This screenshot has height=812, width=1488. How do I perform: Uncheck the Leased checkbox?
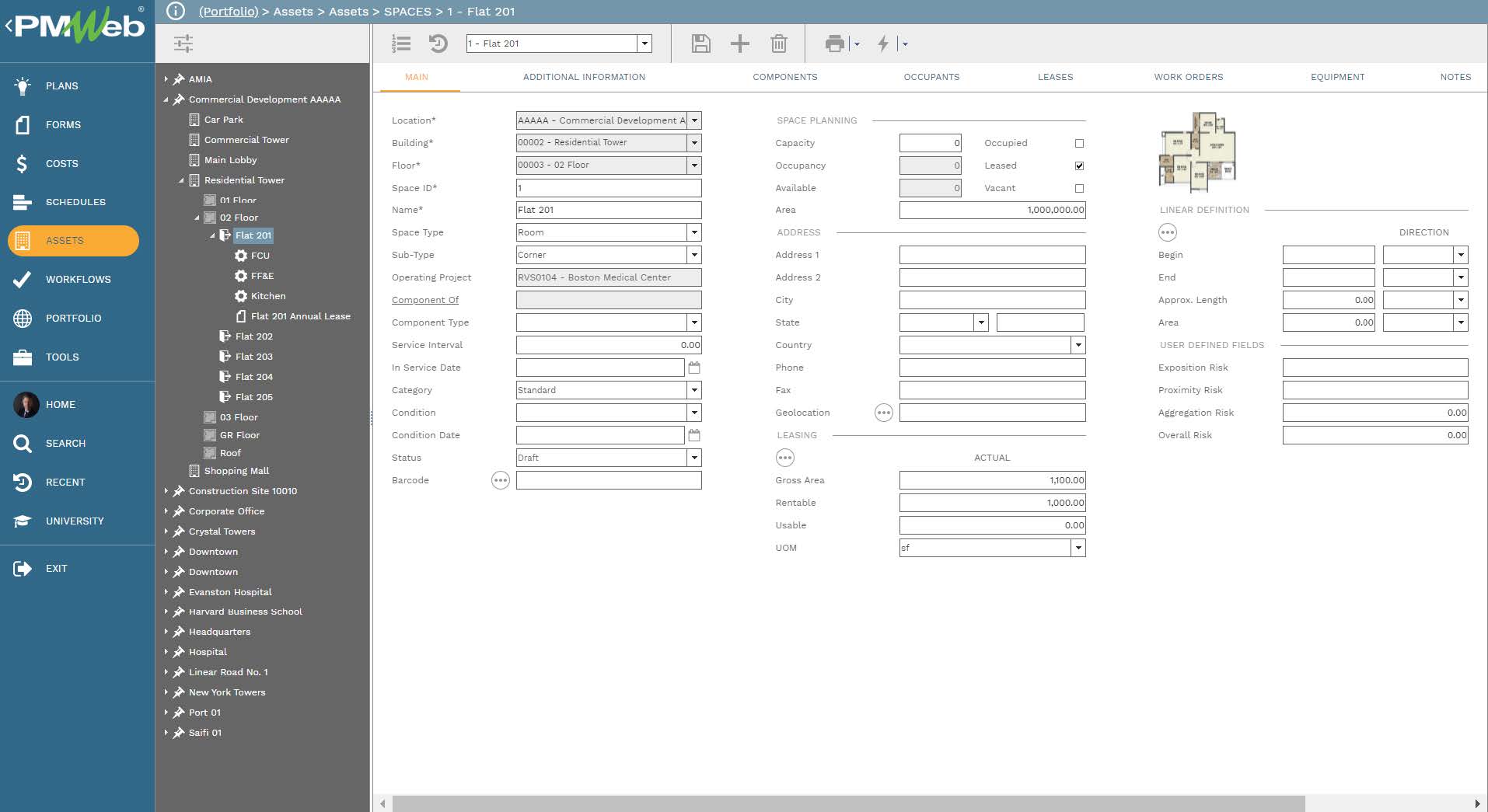point(1079,166)
